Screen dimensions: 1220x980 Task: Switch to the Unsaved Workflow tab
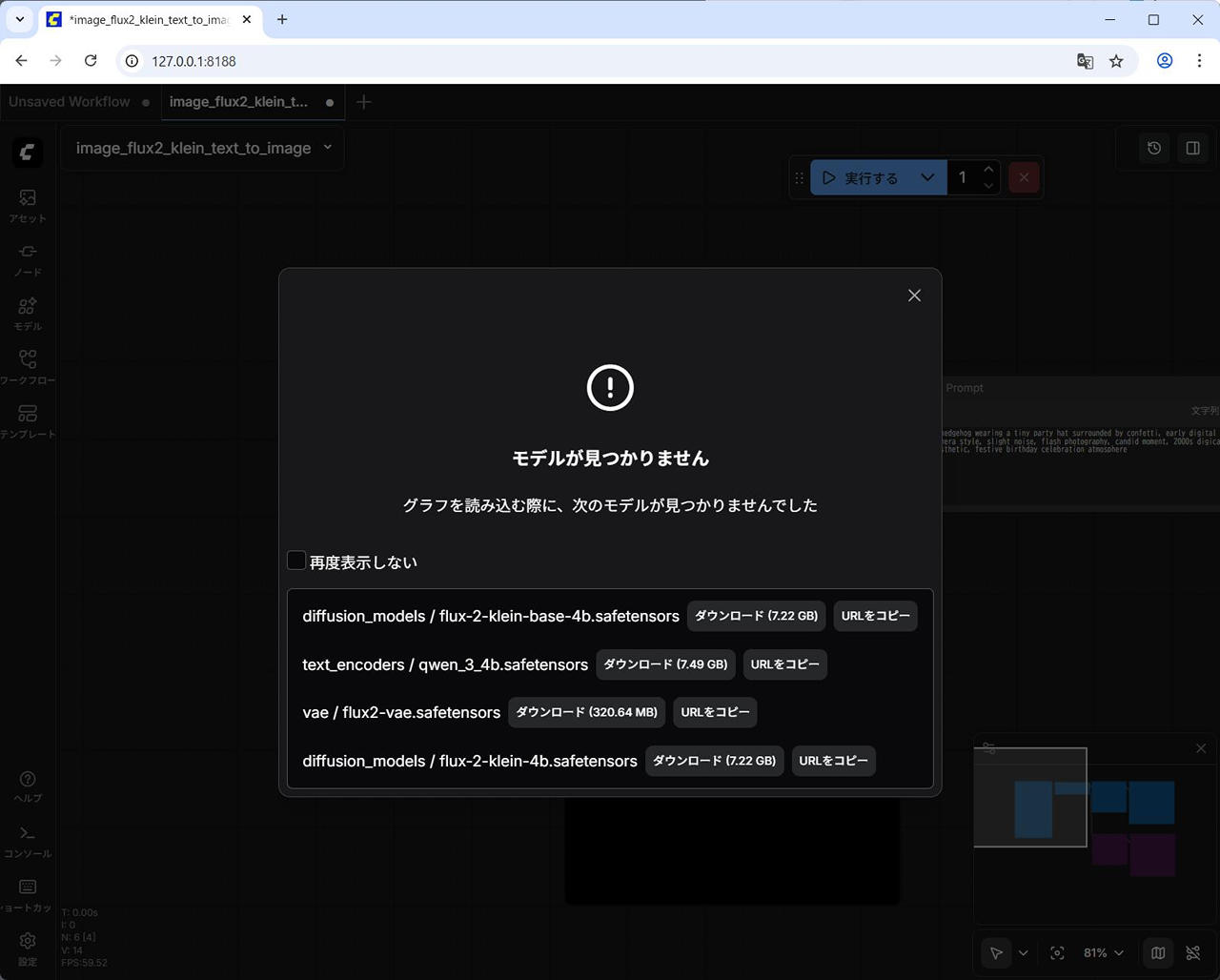click(x=70, y=102)
